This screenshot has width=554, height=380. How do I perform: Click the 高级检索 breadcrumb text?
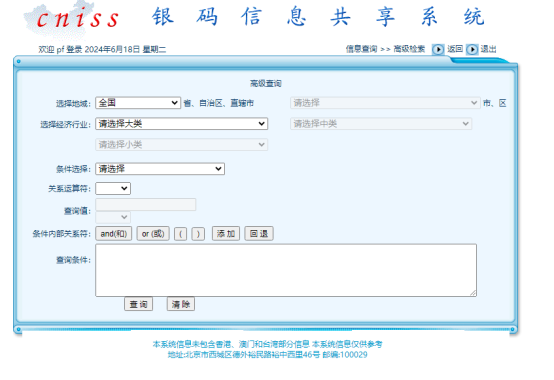click(409, 49)
